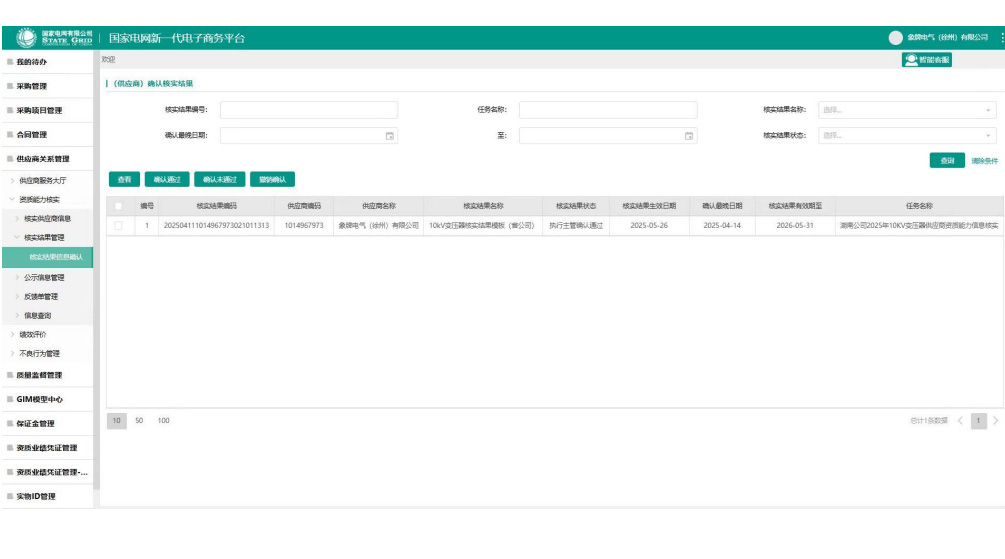Open the 核实结果状态 dropdown
Image resolution: width=1005 pixels, height=559 pixels.
(906, 135)
